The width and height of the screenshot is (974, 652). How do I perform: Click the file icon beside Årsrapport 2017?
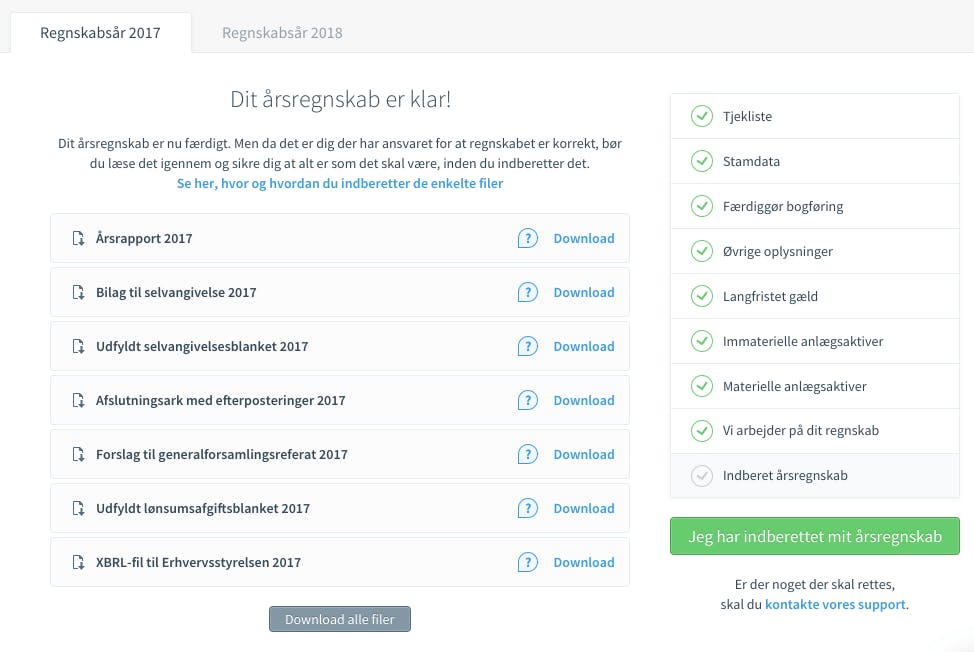coord(78,238)
